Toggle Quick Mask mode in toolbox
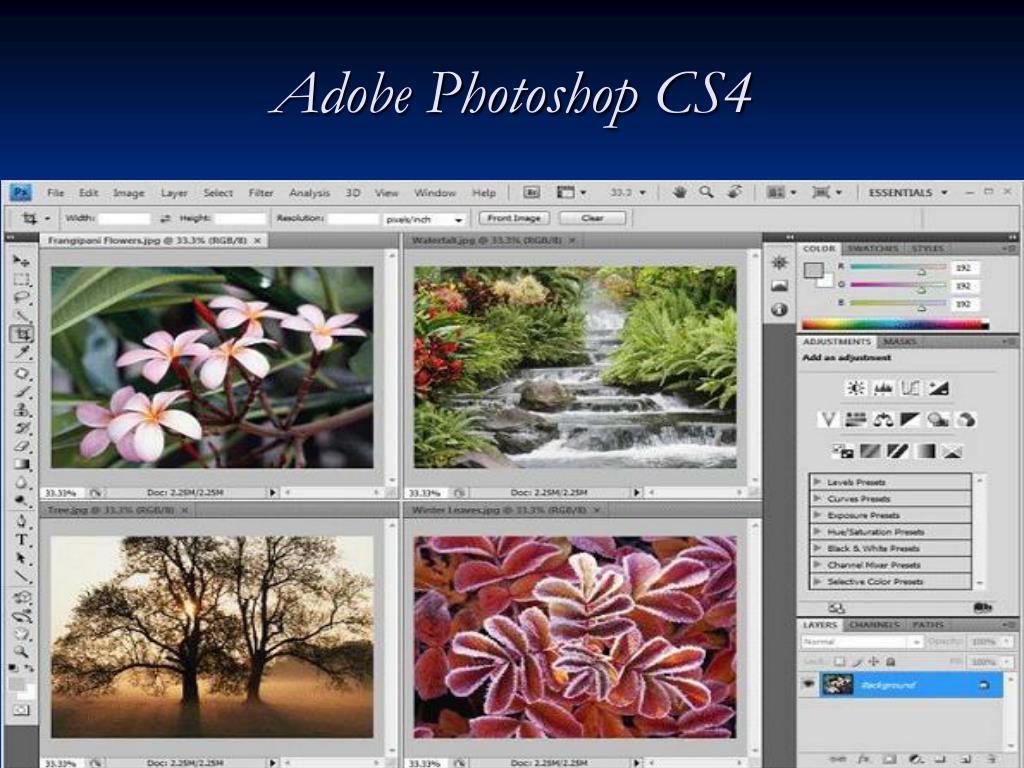 22,710
